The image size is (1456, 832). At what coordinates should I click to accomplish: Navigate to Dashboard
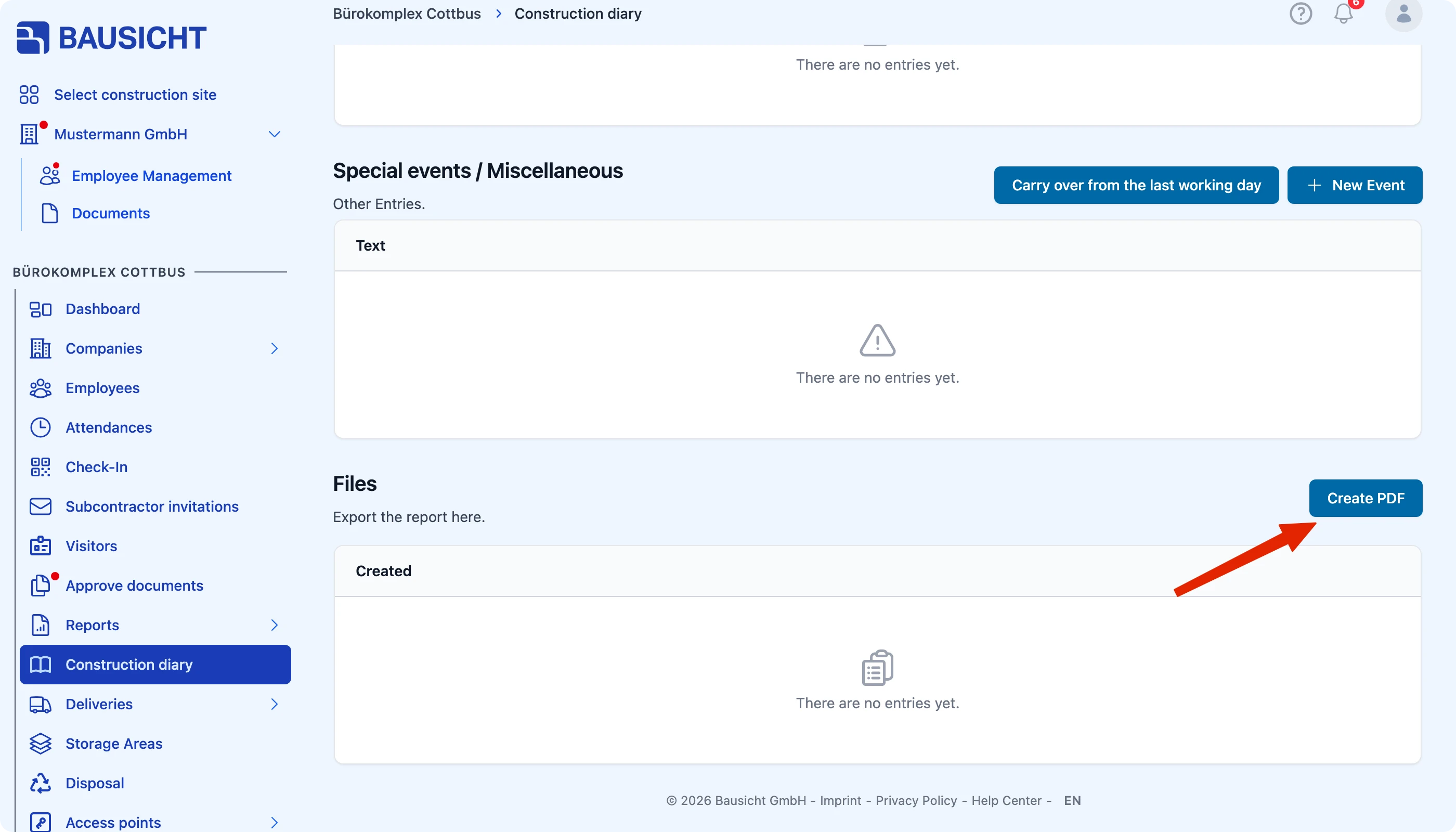[103, 309]
